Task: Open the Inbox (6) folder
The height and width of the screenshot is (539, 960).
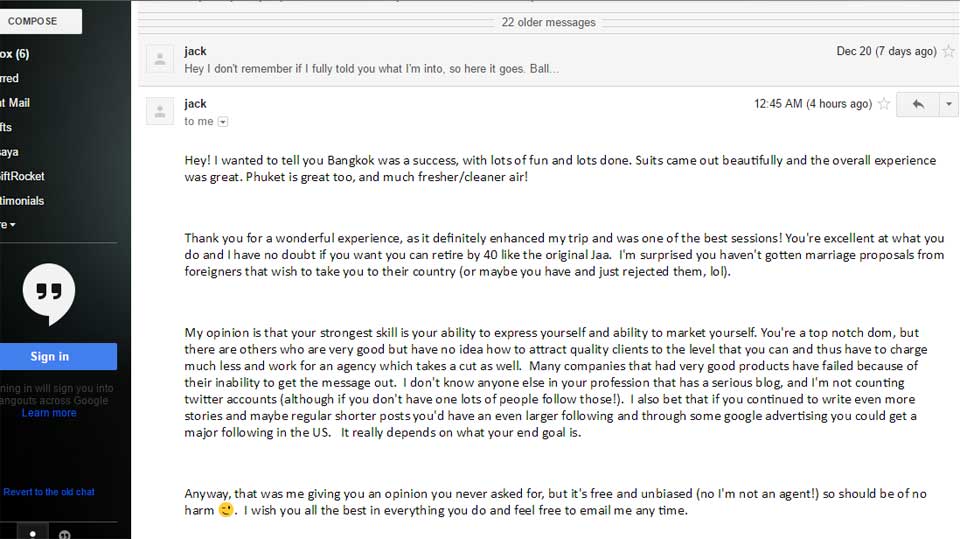Action: 15,54
